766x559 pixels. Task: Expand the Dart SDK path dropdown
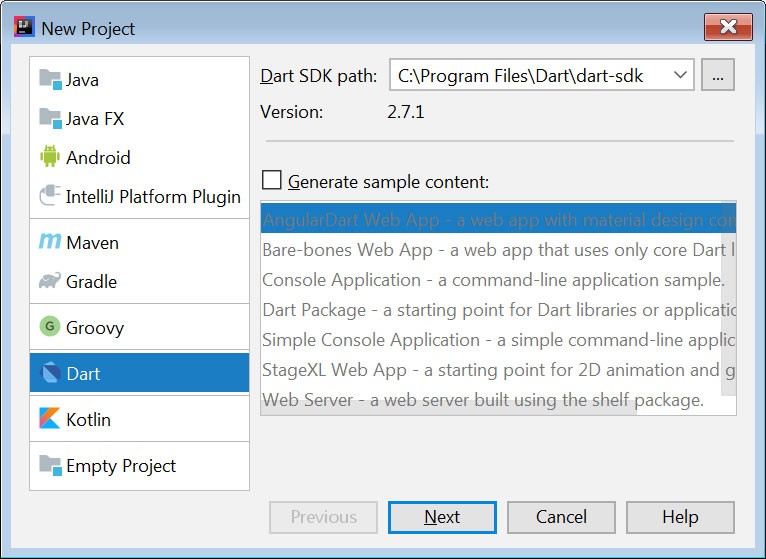coord(680,75)
